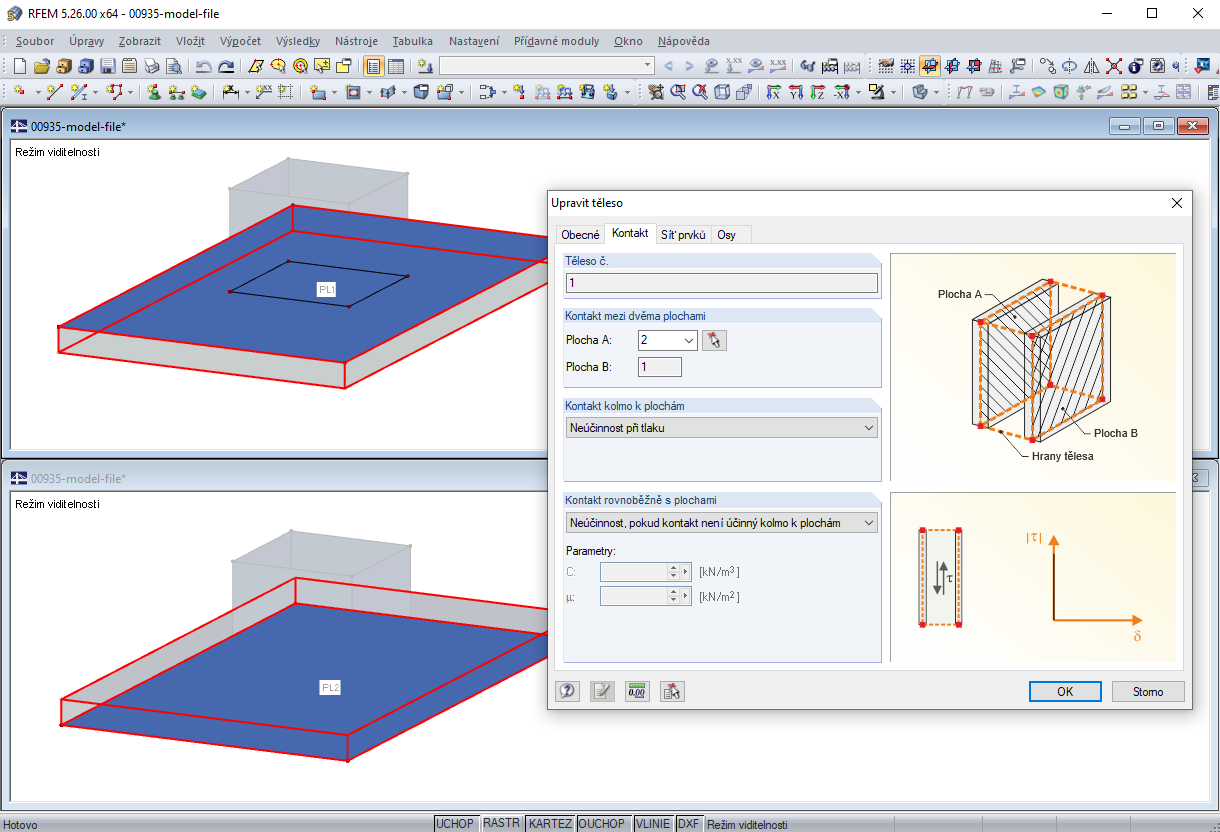Viewport: 1220px width, 832px height.
Task: Toggle the RASTR status bar button
Action: coord(501,824)
